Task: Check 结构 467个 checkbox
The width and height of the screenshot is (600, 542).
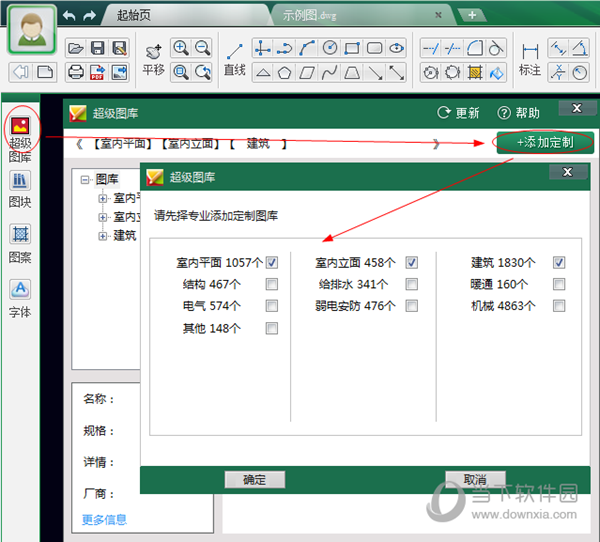Action: pyautogui.click(x=272, y=284)
